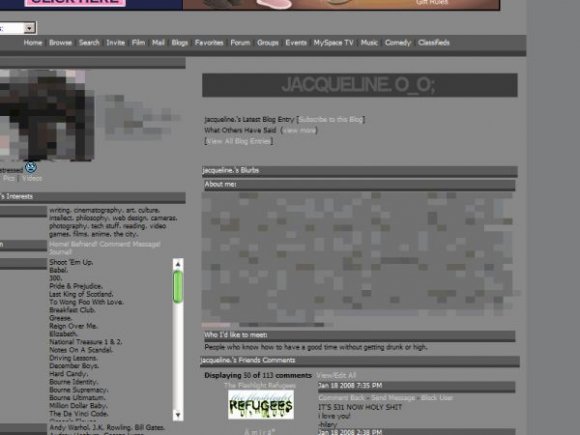Image resolution: width=580 pixels, height=435 pixels.
Task: Click view more under What Others Have Said
Action: [x=300, y=130]
